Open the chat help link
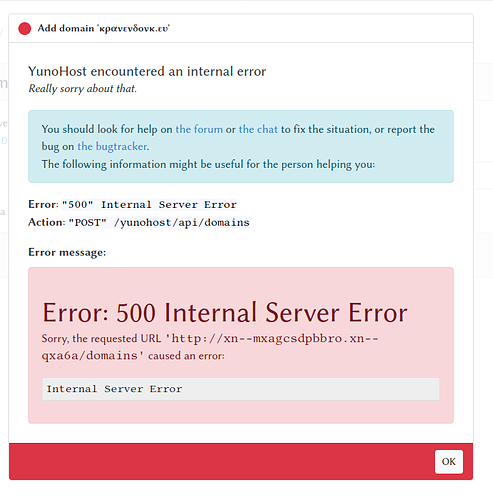Screen dimensions: 493x500 click(258, 129)
